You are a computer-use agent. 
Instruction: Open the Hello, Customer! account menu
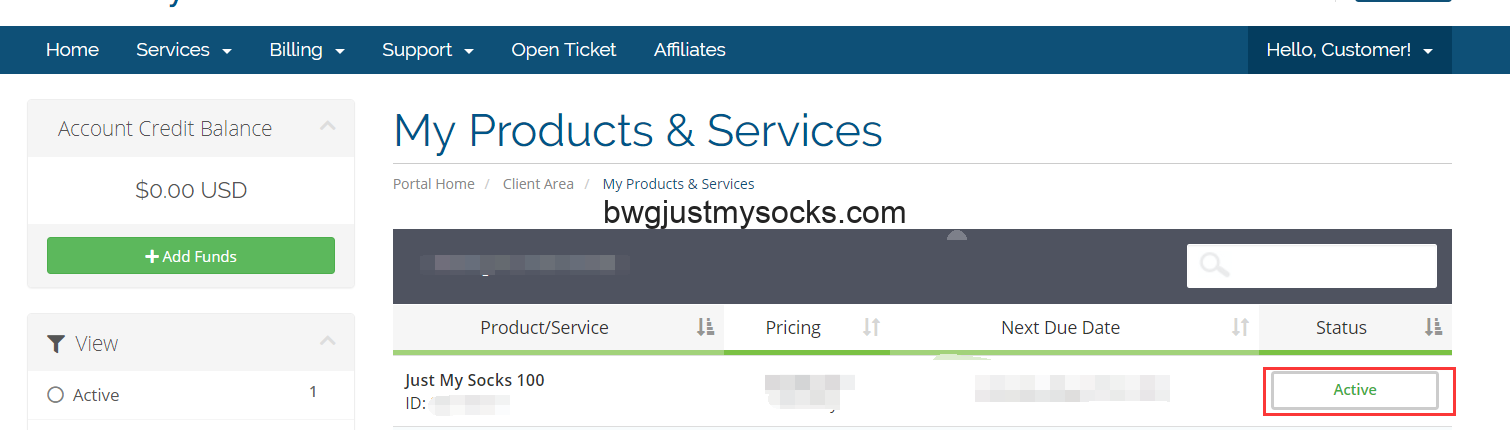coord(1349,50)
